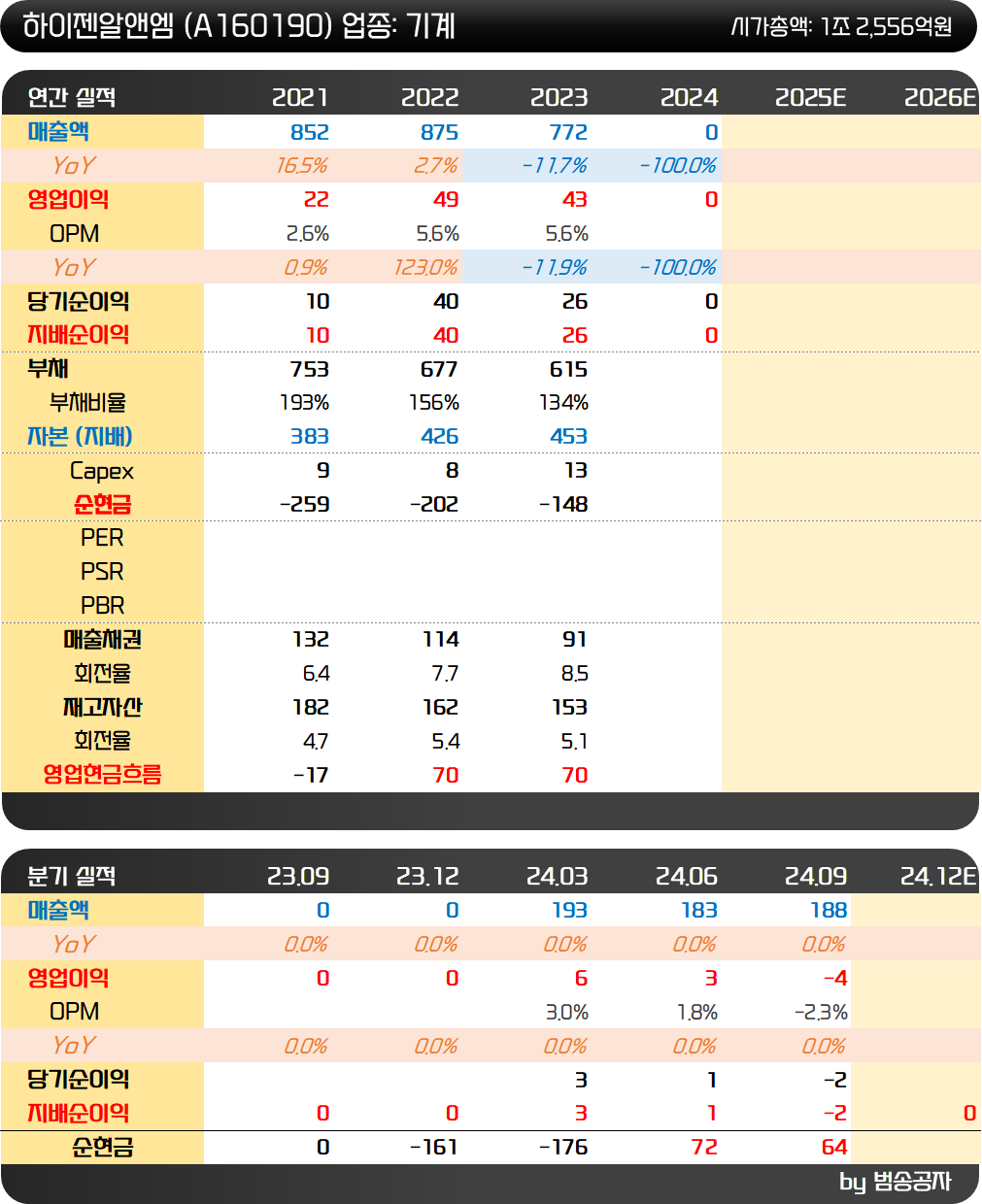Select the 2022 annual column header
The height and width of the screenshot is (1204, 982).
429,97
